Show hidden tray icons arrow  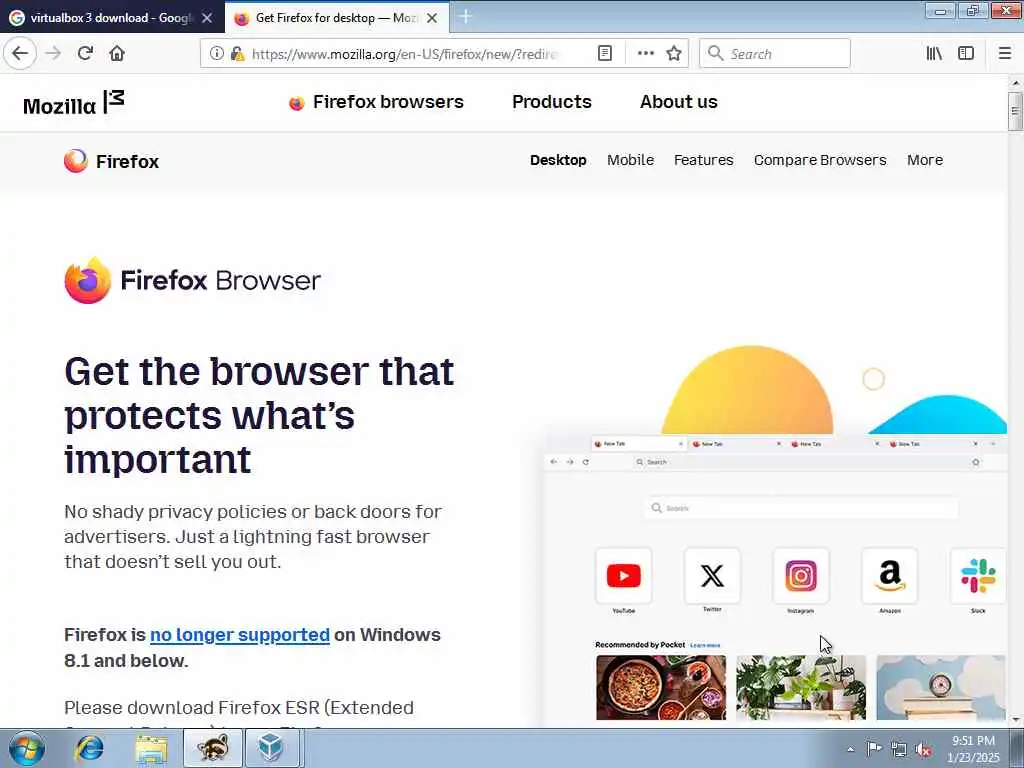(x=850, y=749)
